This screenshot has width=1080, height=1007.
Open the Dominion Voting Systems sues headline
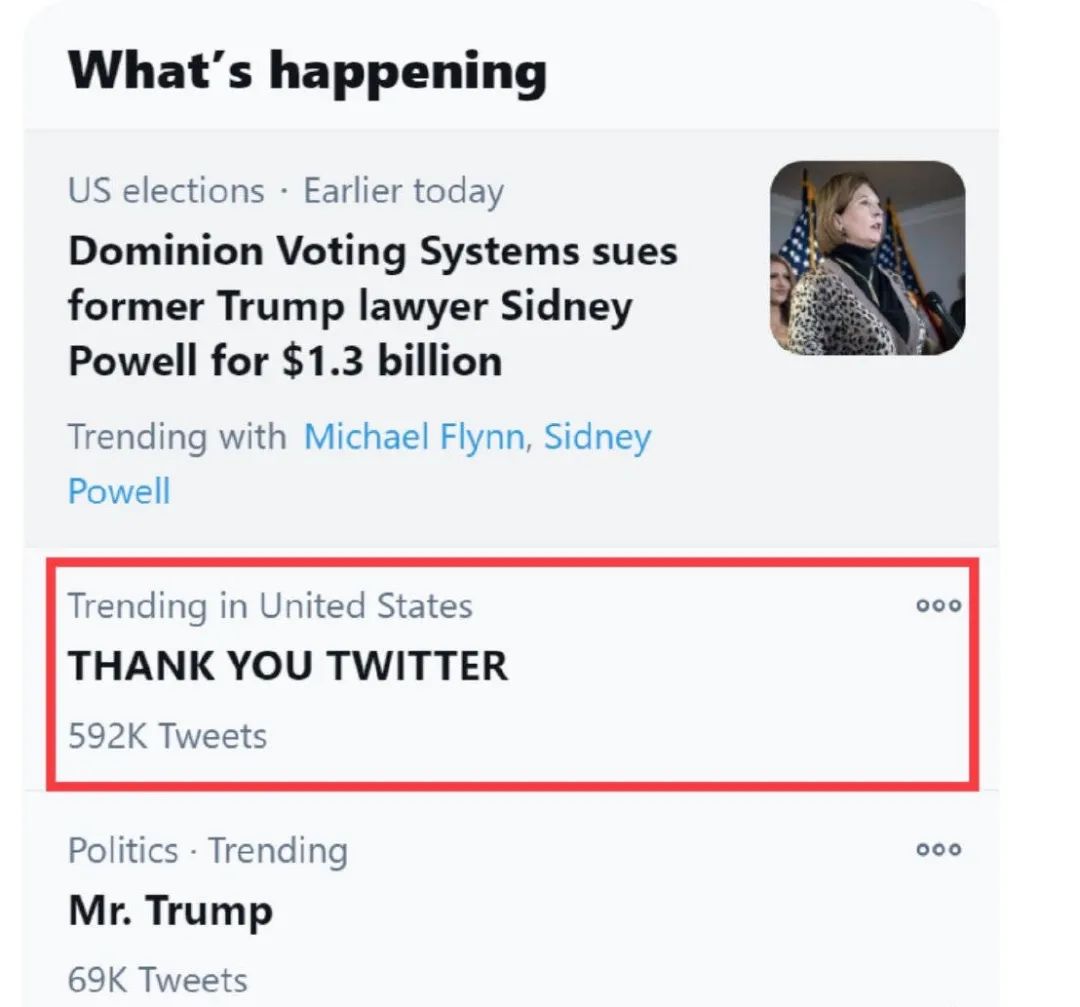point(372,252)
